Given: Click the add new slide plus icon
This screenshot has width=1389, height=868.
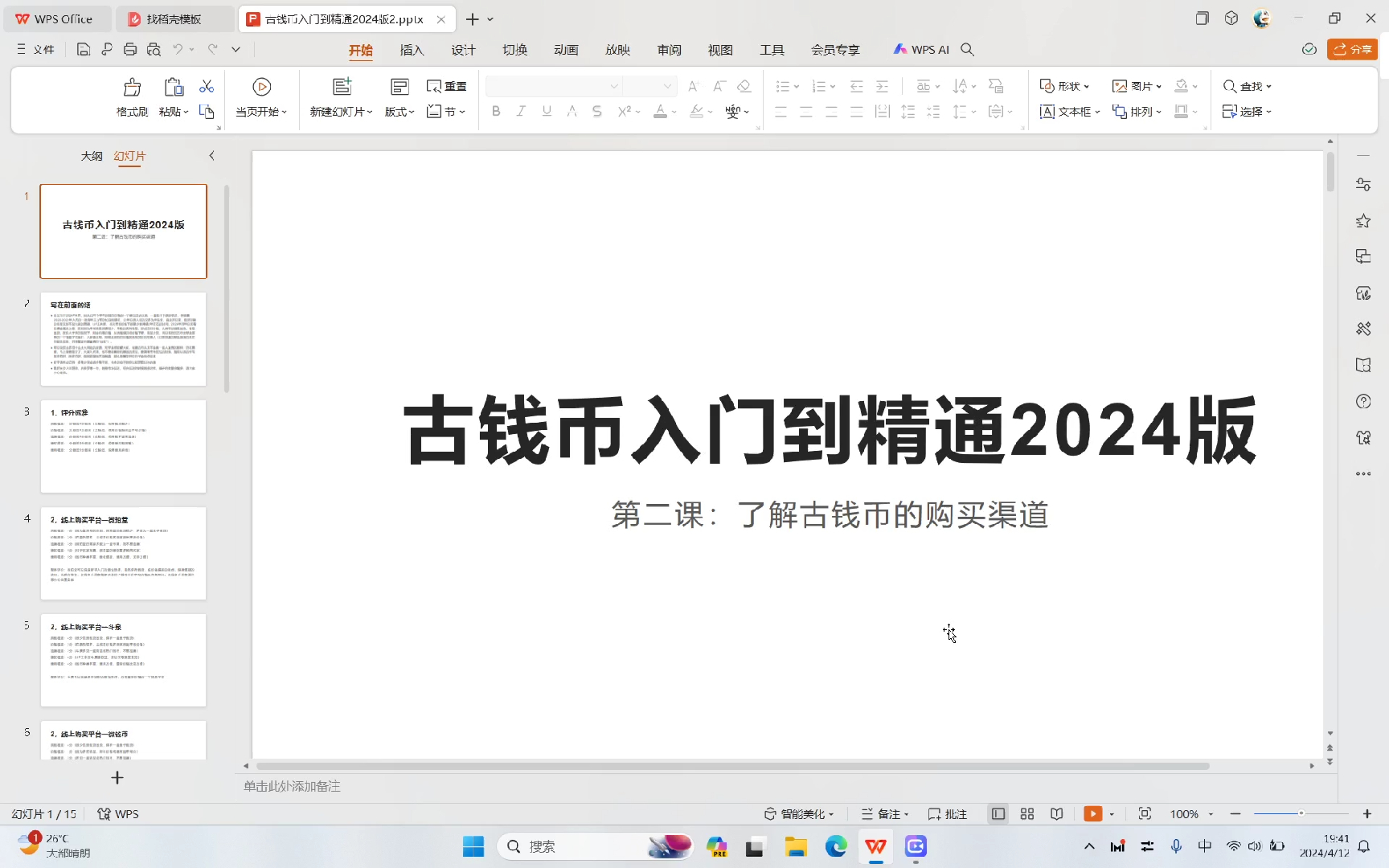Looking at the screenshot, I should tap(117, 778).
